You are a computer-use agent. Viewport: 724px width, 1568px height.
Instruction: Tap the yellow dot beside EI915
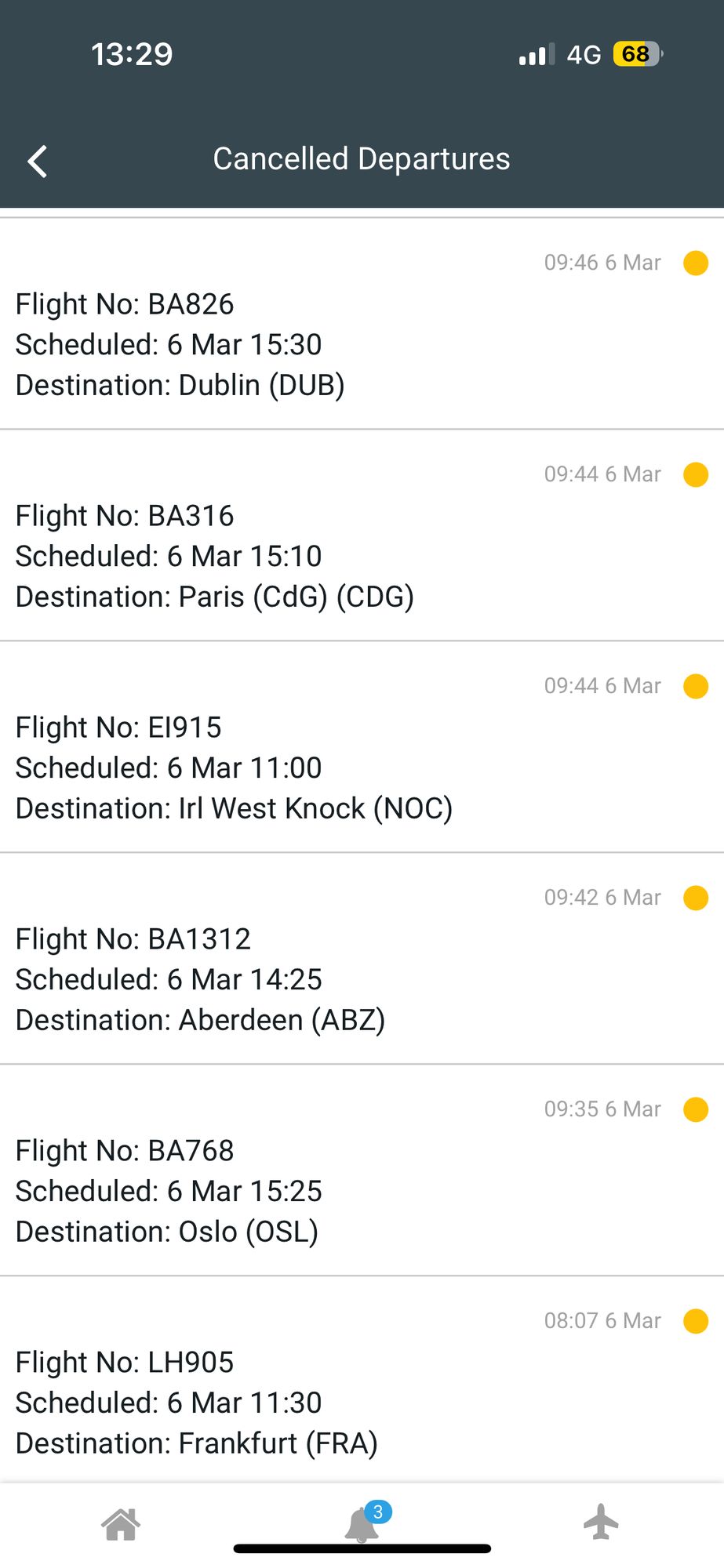[x=696, y=686]
